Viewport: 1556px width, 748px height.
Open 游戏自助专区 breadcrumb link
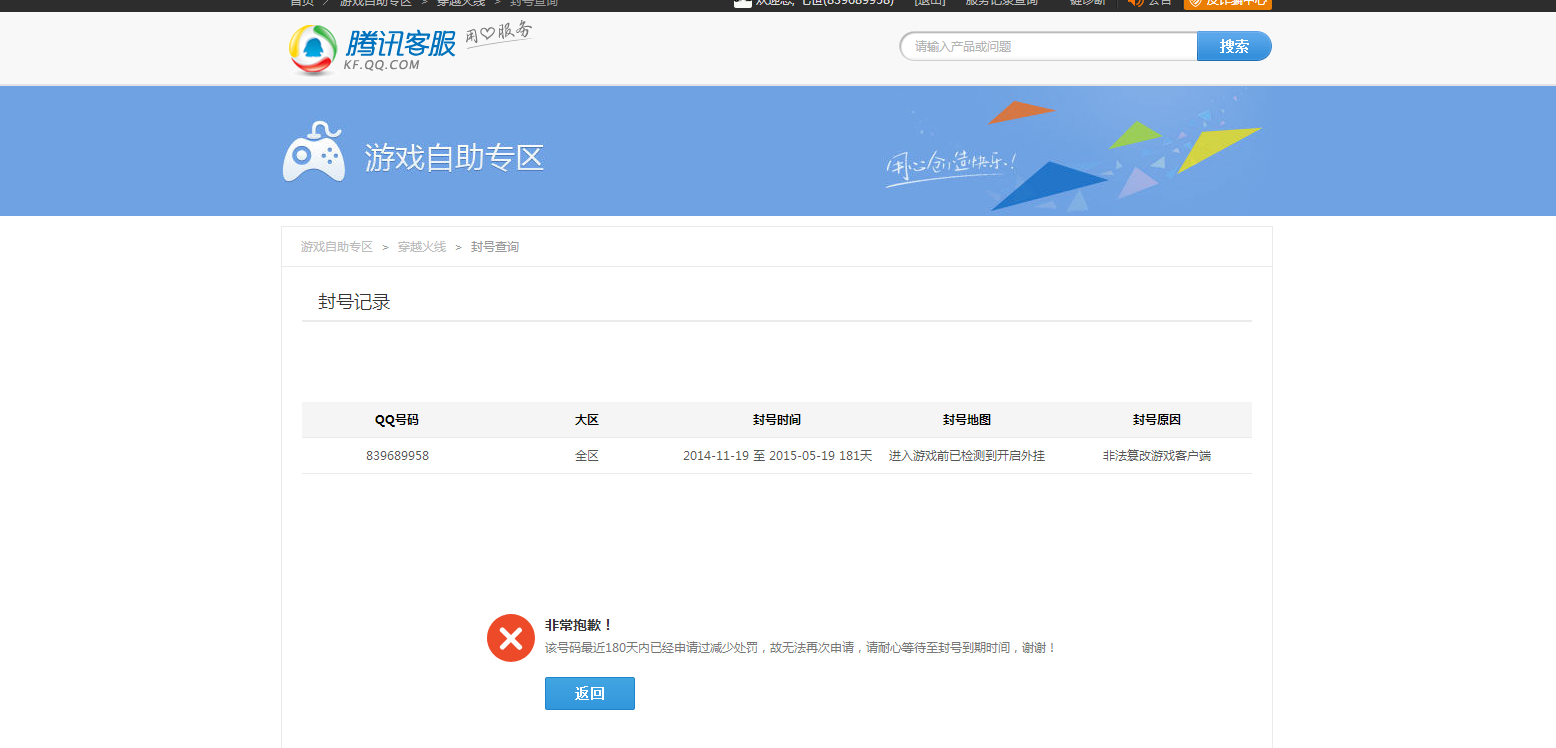pyautogui.click(x=337, y=247)
